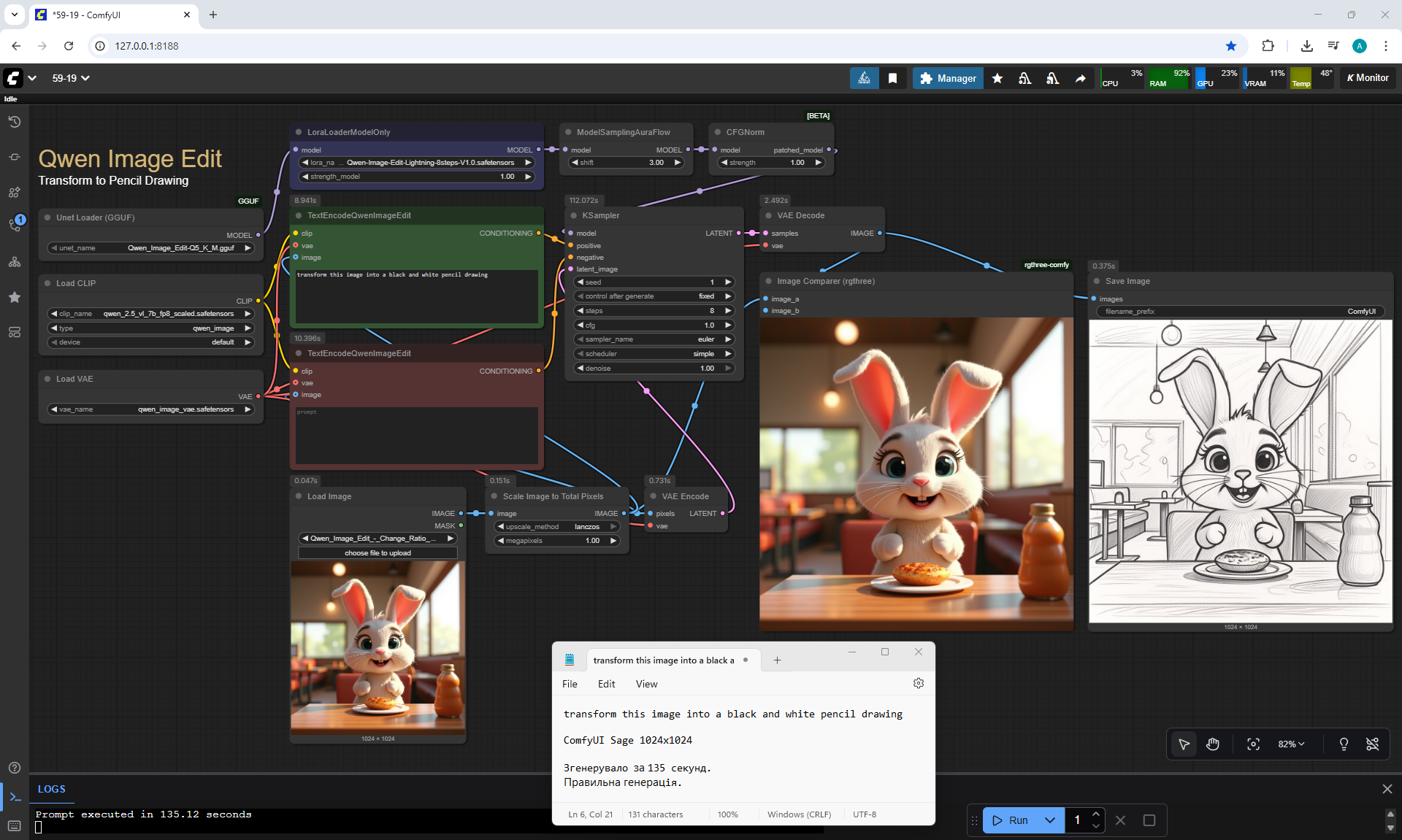Click the share arrow icon in top toolbar

(1080, 78)
